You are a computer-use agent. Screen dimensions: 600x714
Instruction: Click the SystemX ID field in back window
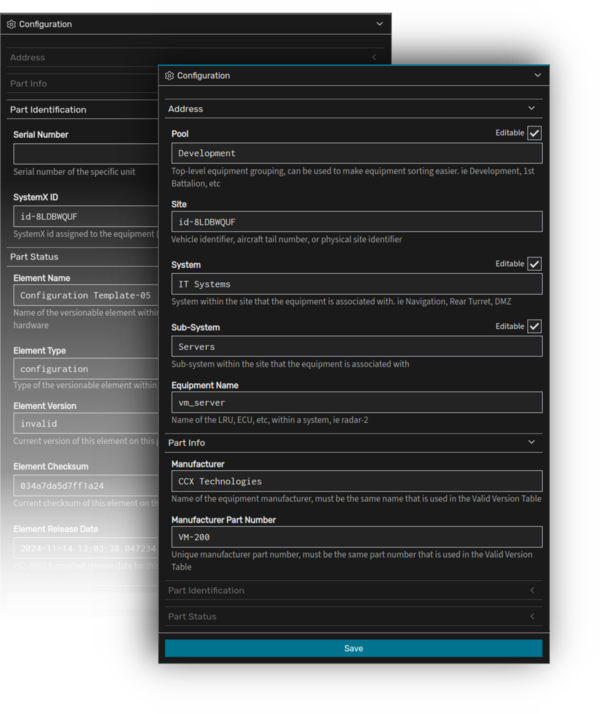[x=86, y=217]
